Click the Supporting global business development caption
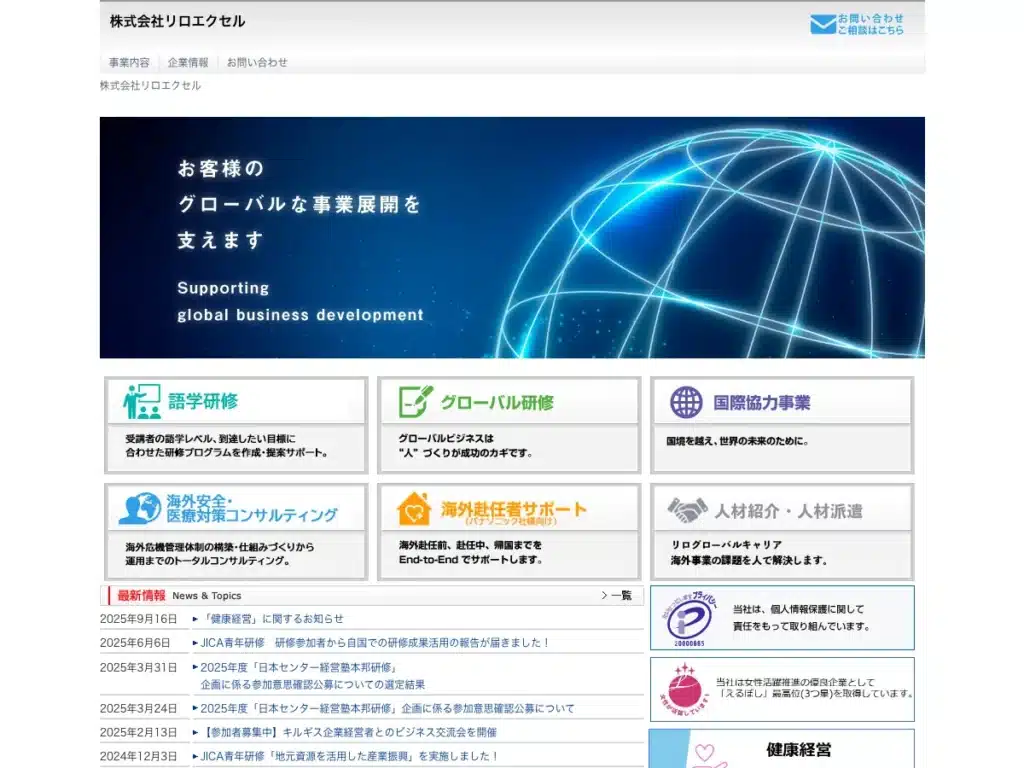This screenshot has width=1024, height=768. pos(300,302)
